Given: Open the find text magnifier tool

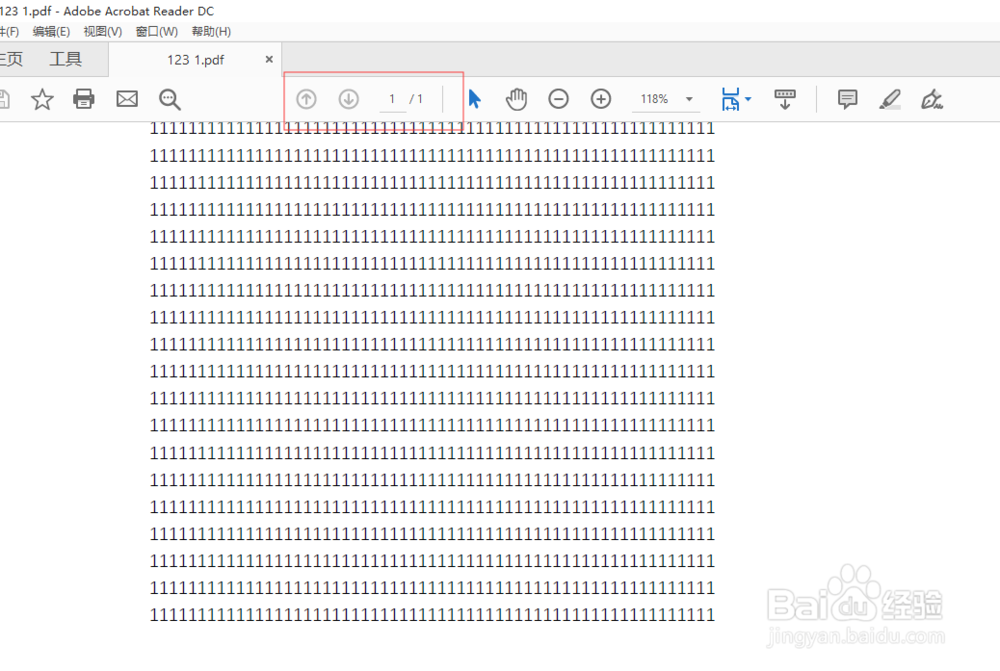Looking at the screenshot, I should pyautogui.click(x=170, y=100).
